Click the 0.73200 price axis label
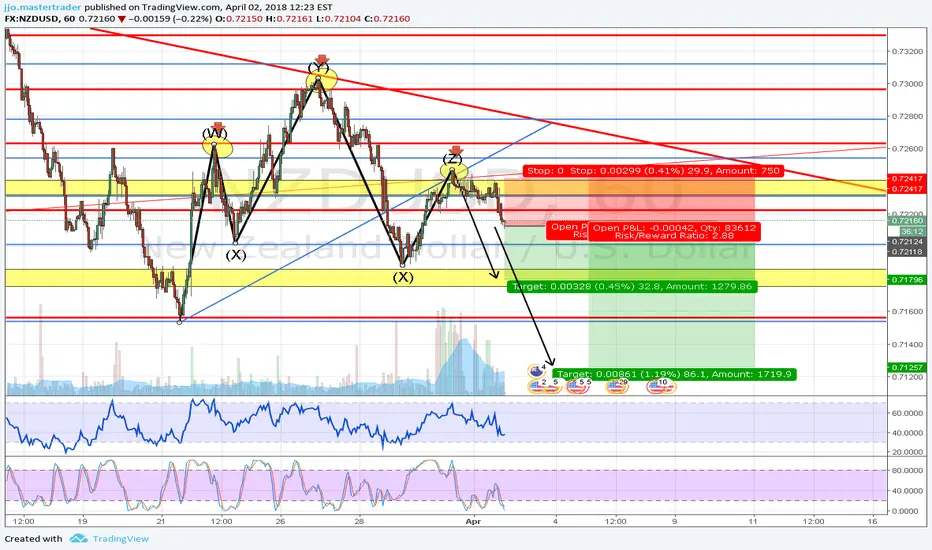Image resolution: width=932 pixels, height=550 pixels. point(906,52)
